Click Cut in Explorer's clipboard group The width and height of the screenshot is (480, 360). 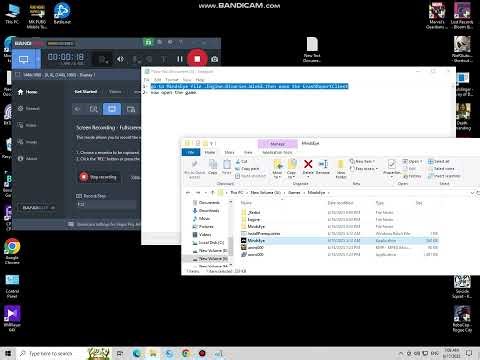point(242,162)
